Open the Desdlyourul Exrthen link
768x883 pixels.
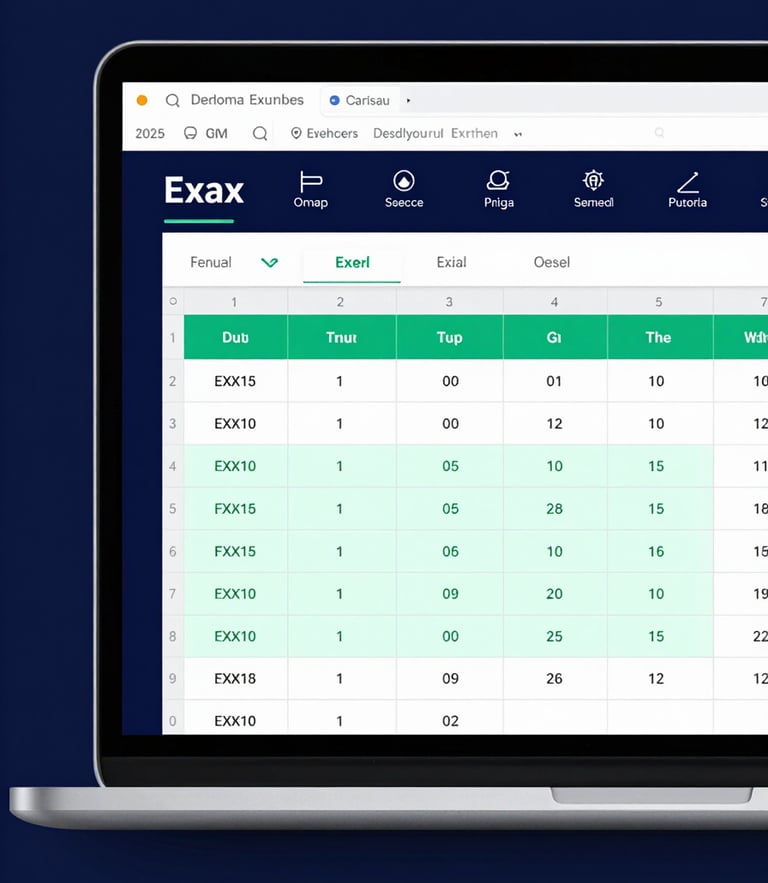(x=435, y=133)
